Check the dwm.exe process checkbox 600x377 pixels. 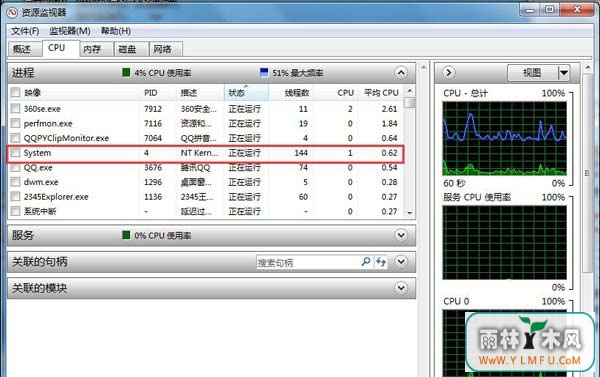pos(15,182)
